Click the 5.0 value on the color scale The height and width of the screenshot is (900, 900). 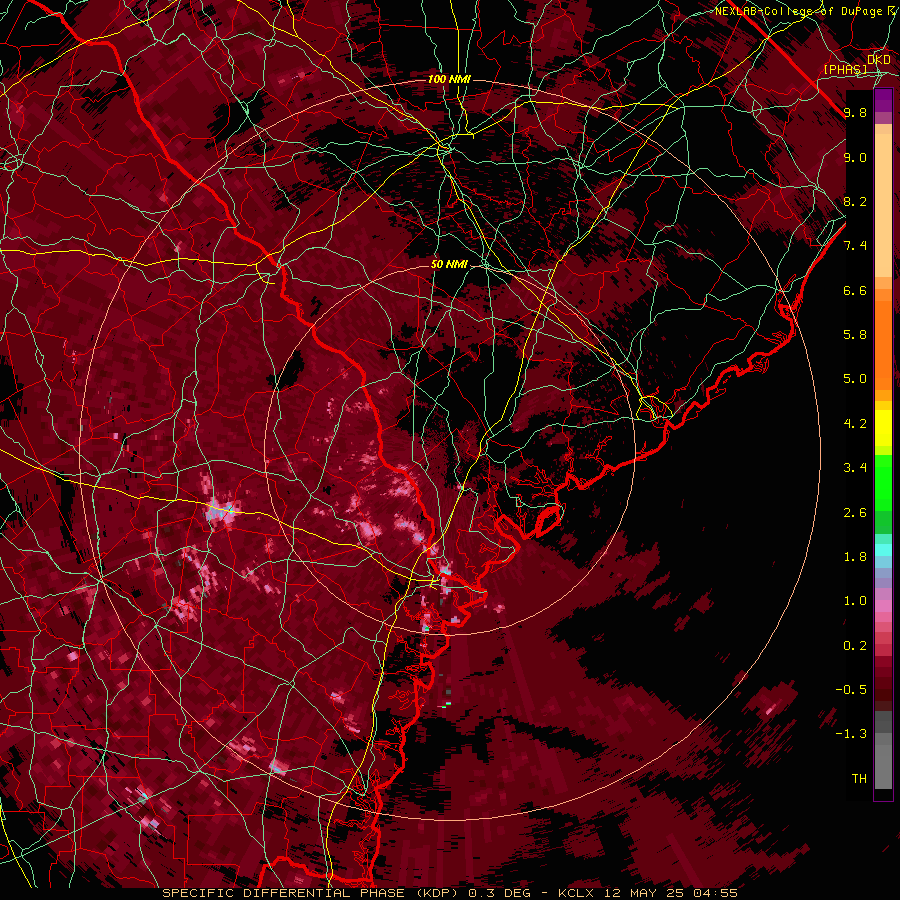(855, 379)
